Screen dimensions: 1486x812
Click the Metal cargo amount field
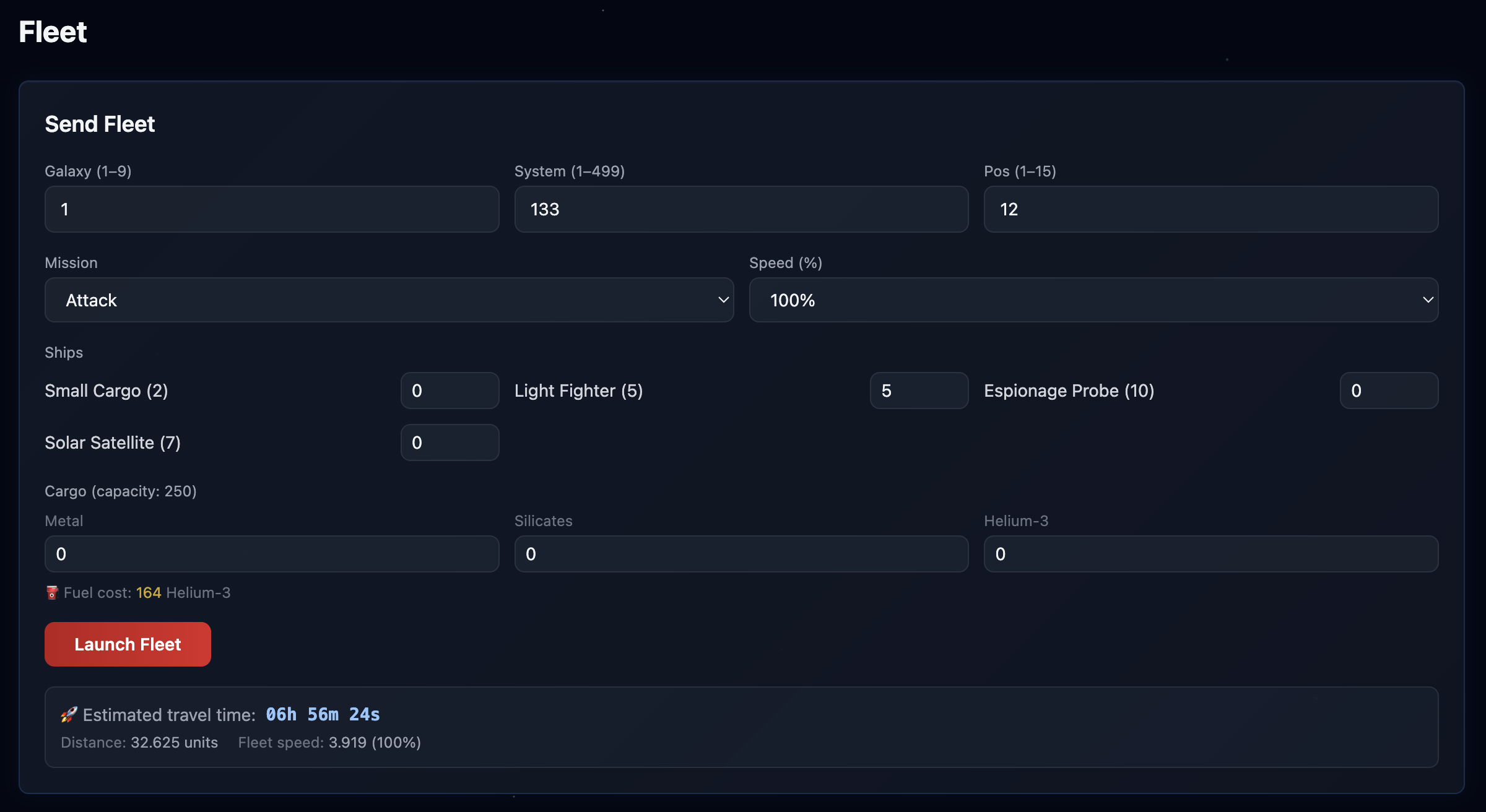(271, 554)
